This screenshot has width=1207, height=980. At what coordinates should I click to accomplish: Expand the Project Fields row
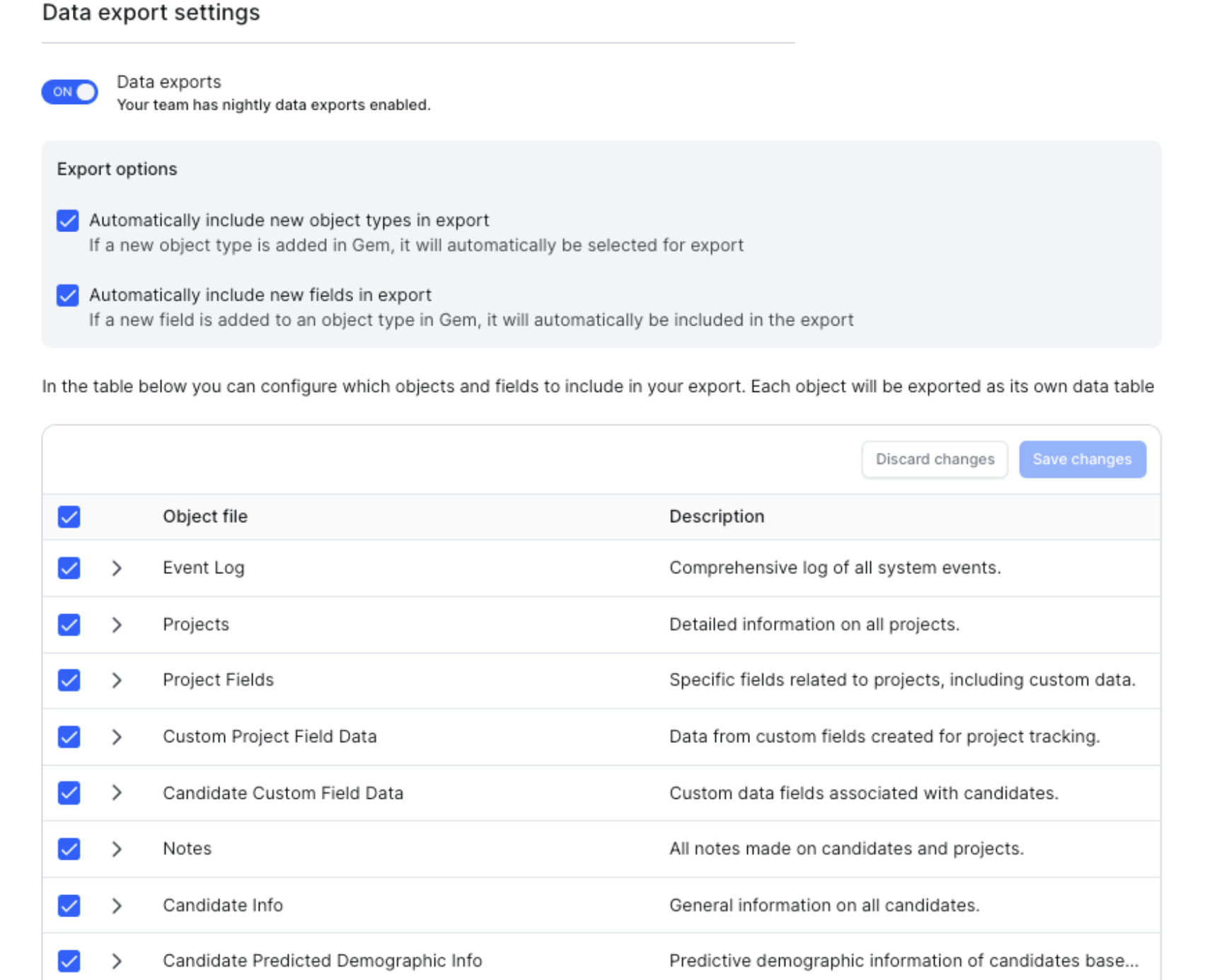pos(117,680)
